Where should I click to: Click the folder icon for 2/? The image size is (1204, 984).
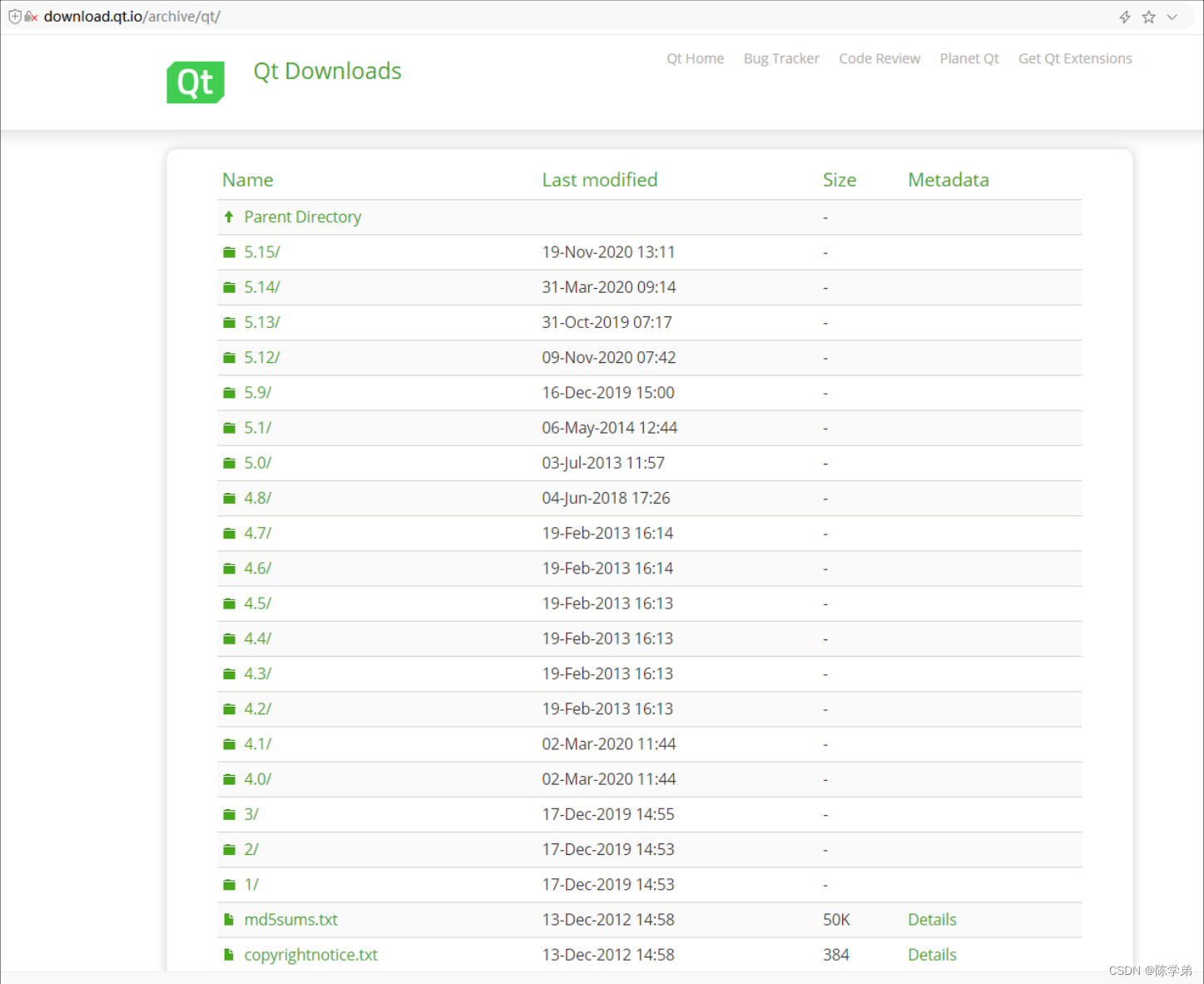(230, 850)
